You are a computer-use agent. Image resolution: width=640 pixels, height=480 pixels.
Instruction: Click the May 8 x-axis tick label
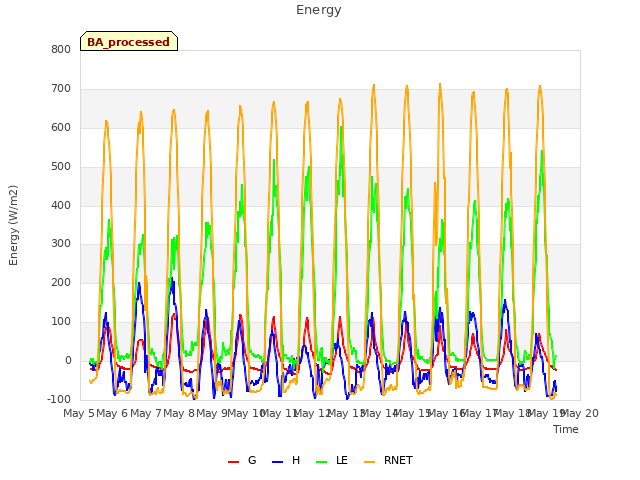(x=179, y=413)
